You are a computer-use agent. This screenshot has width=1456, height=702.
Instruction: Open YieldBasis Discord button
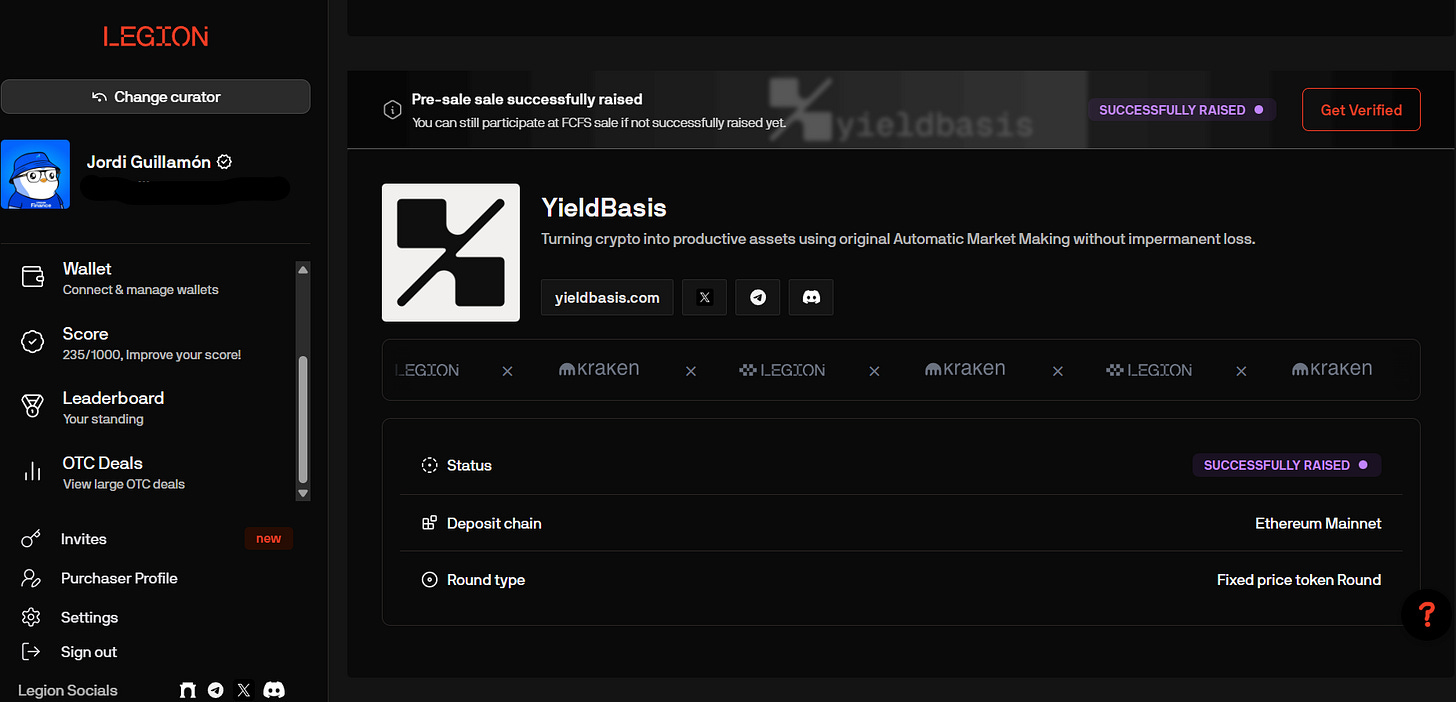[x=811, y=298]
